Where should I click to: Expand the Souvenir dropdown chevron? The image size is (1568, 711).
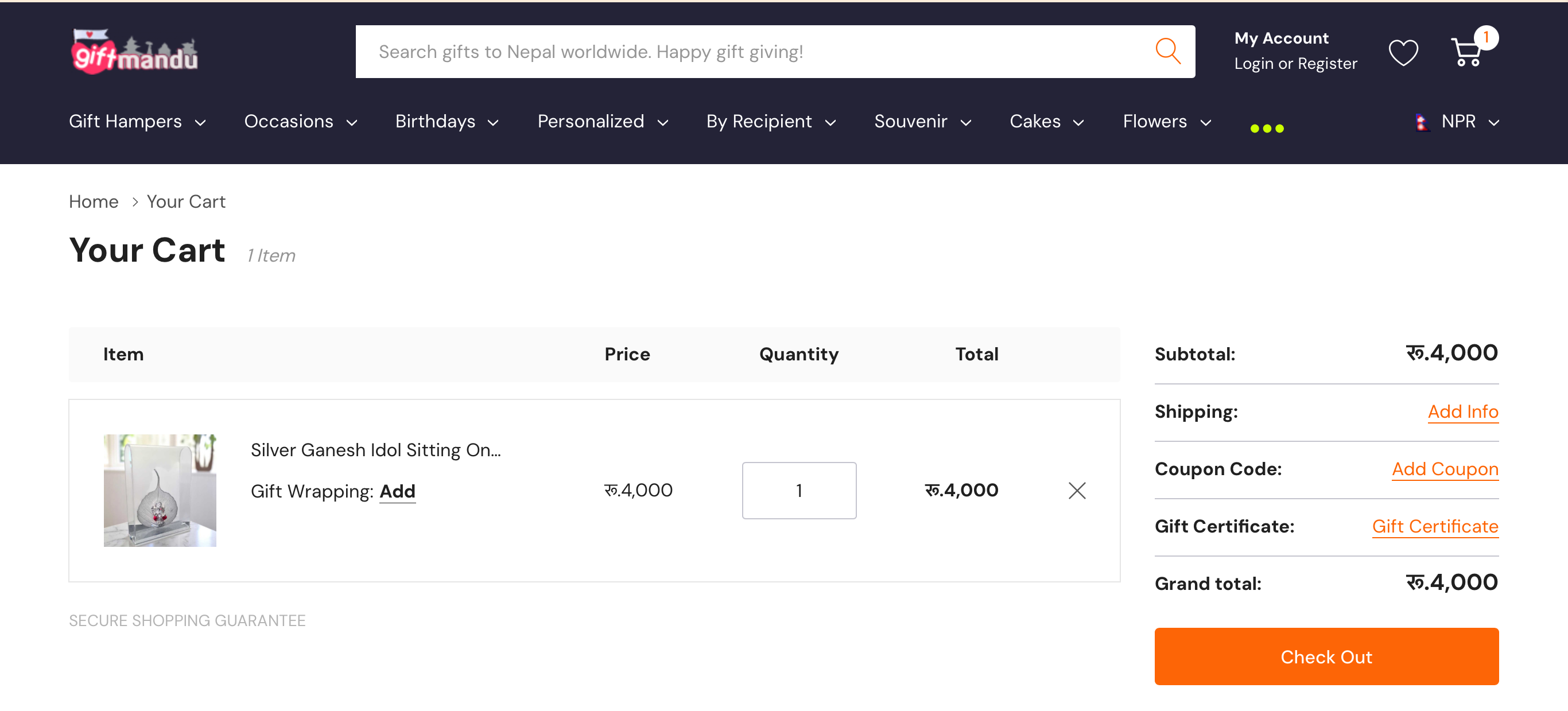965,123
